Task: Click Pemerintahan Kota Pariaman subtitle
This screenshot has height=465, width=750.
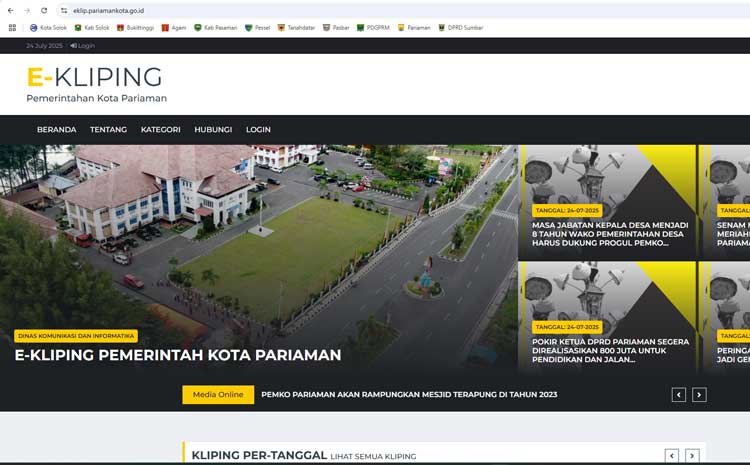Action: (x=97, y=99)
